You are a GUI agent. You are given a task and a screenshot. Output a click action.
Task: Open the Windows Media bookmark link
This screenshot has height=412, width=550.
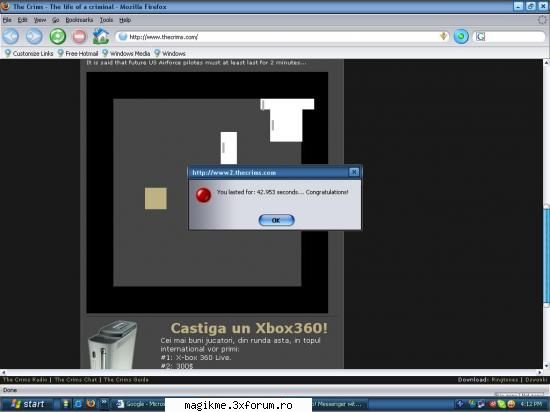(x=126, y=53)
